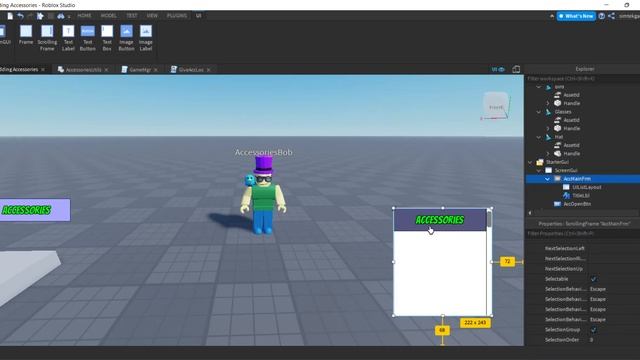Collapse the Glasses accessory in Explorer

pos(539,112)
